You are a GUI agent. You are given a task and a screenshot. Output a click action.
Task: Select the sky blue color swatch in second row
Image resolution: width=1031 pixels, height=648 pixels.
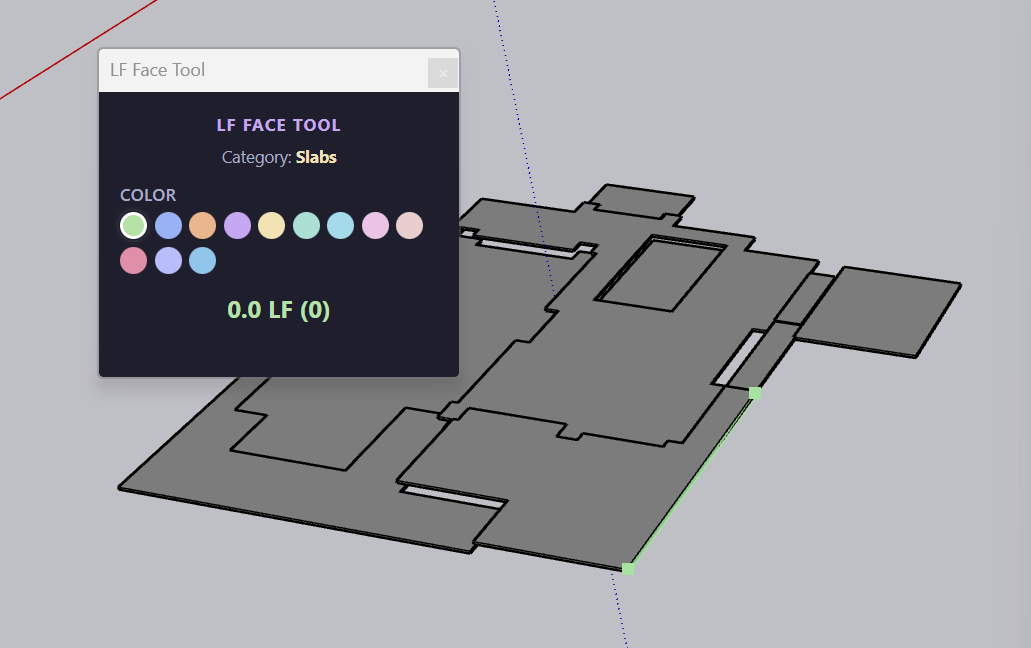pos(202,260)
